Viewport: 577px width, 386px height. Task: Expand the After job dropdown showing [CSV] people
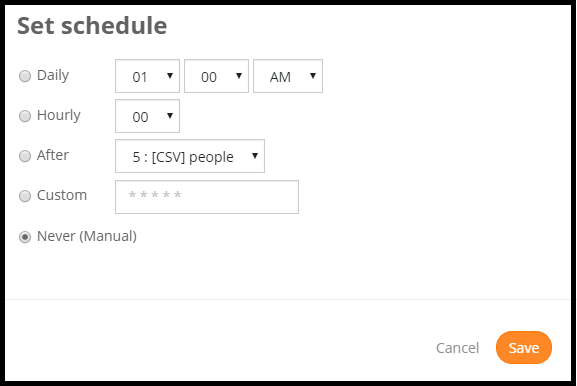(x=190, y=156)
